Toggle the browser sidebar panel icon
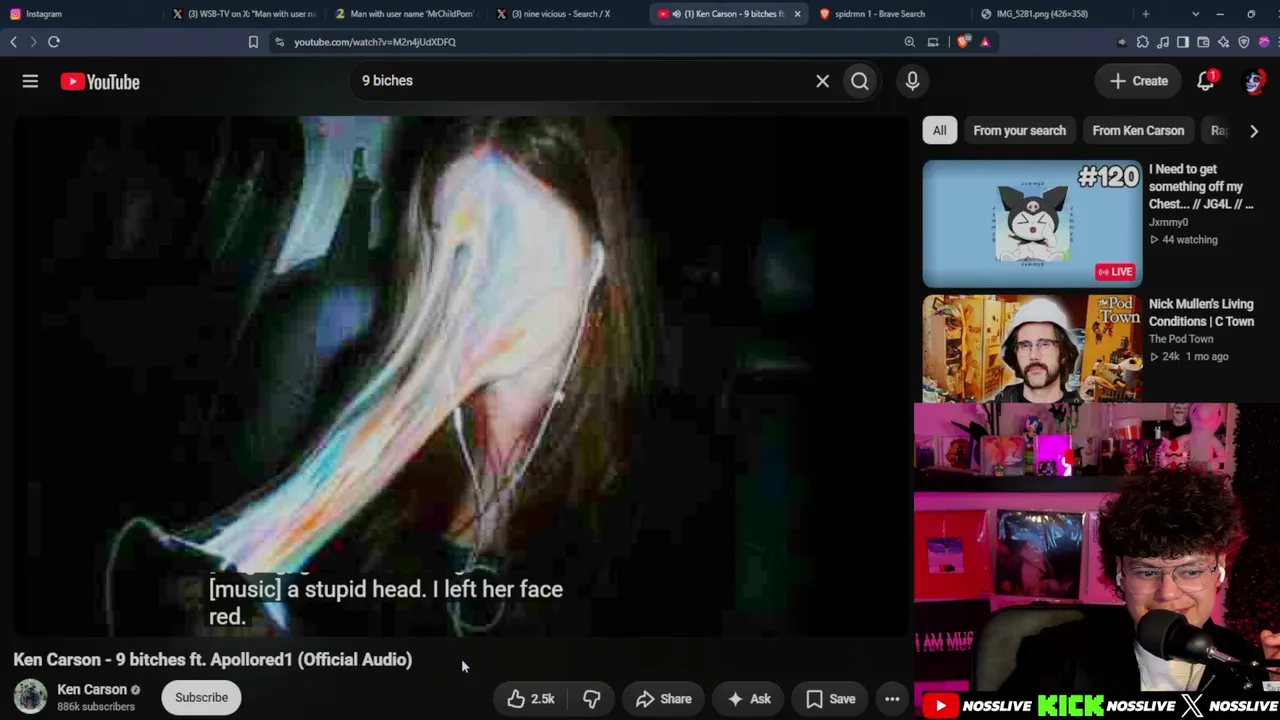The width and height of the screenshot is (1280, 720). click(1183, 42)
